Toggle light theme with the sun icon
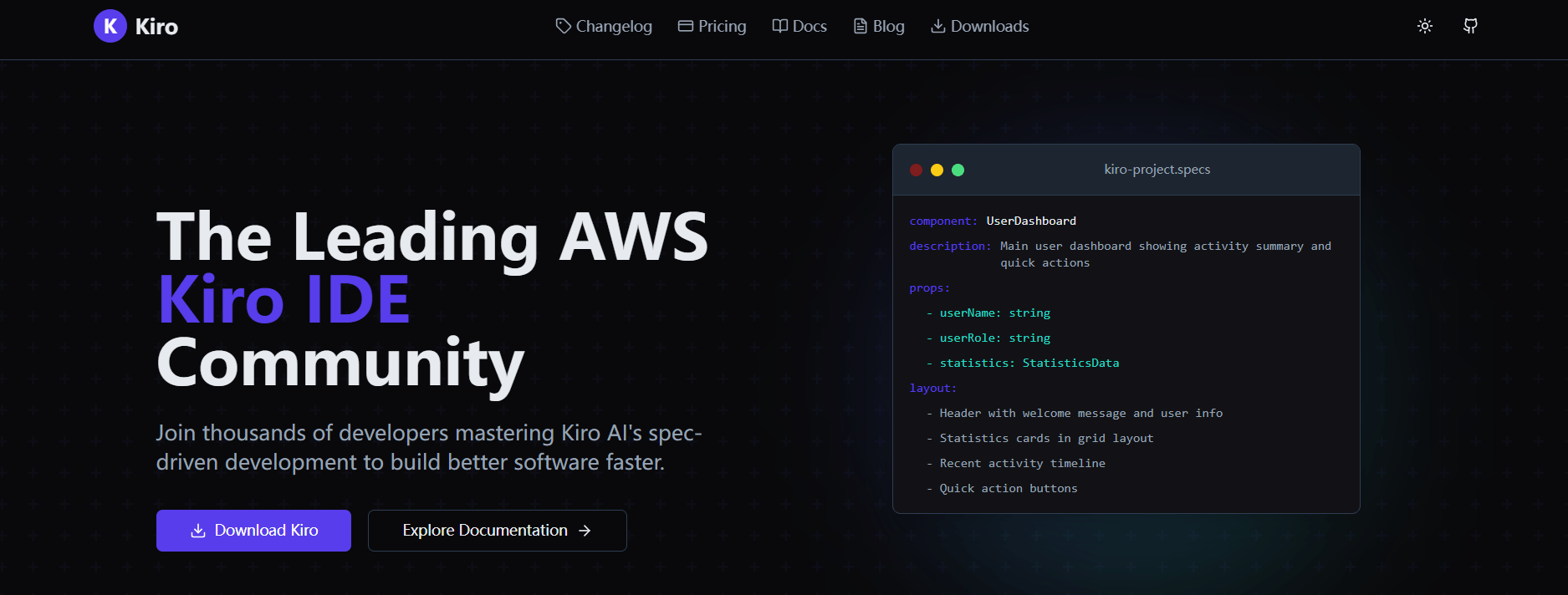 (x=1425, y=26)
